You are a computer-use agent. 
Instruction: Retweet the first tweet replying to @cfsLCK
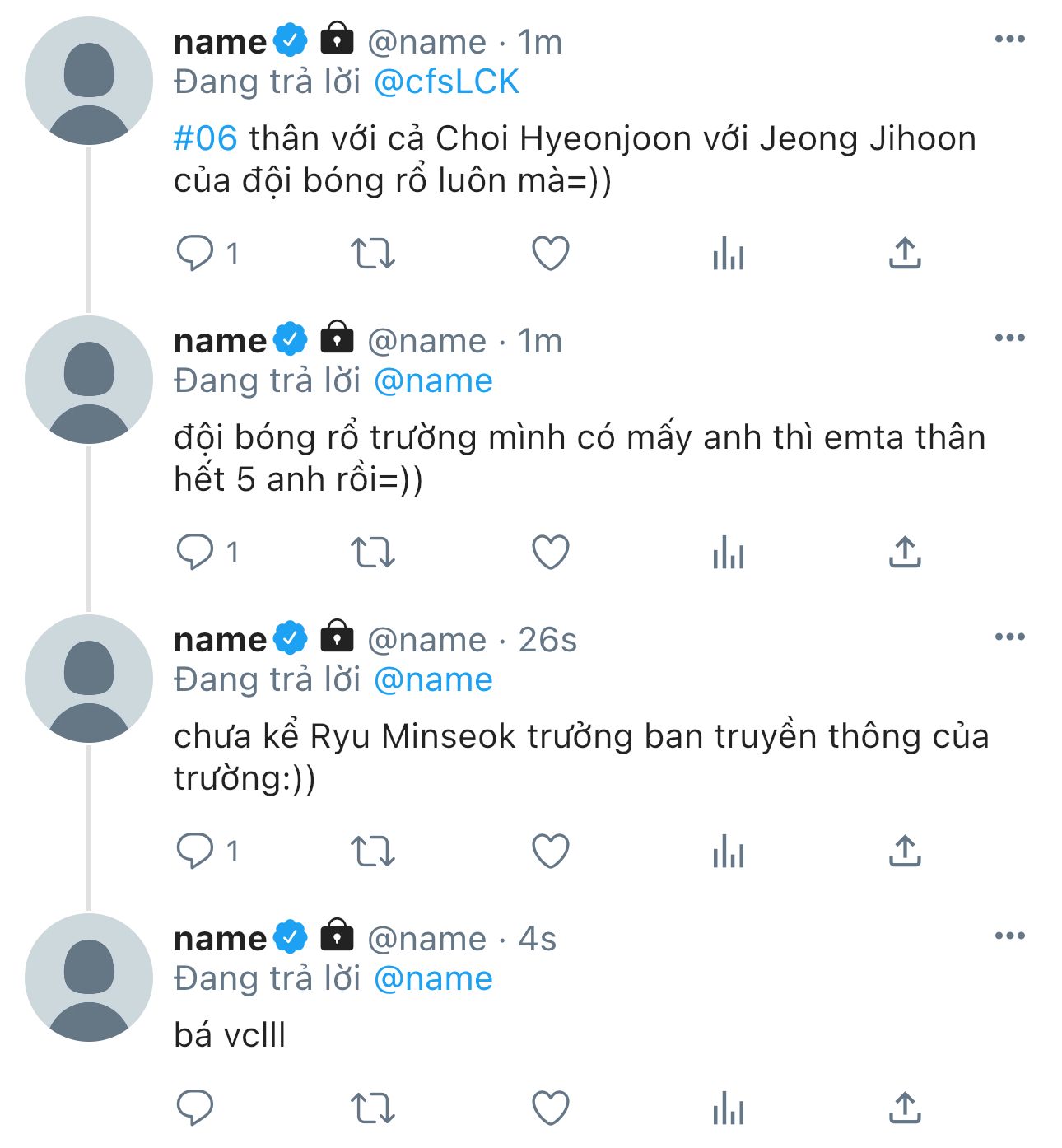(x=373, y=253)
